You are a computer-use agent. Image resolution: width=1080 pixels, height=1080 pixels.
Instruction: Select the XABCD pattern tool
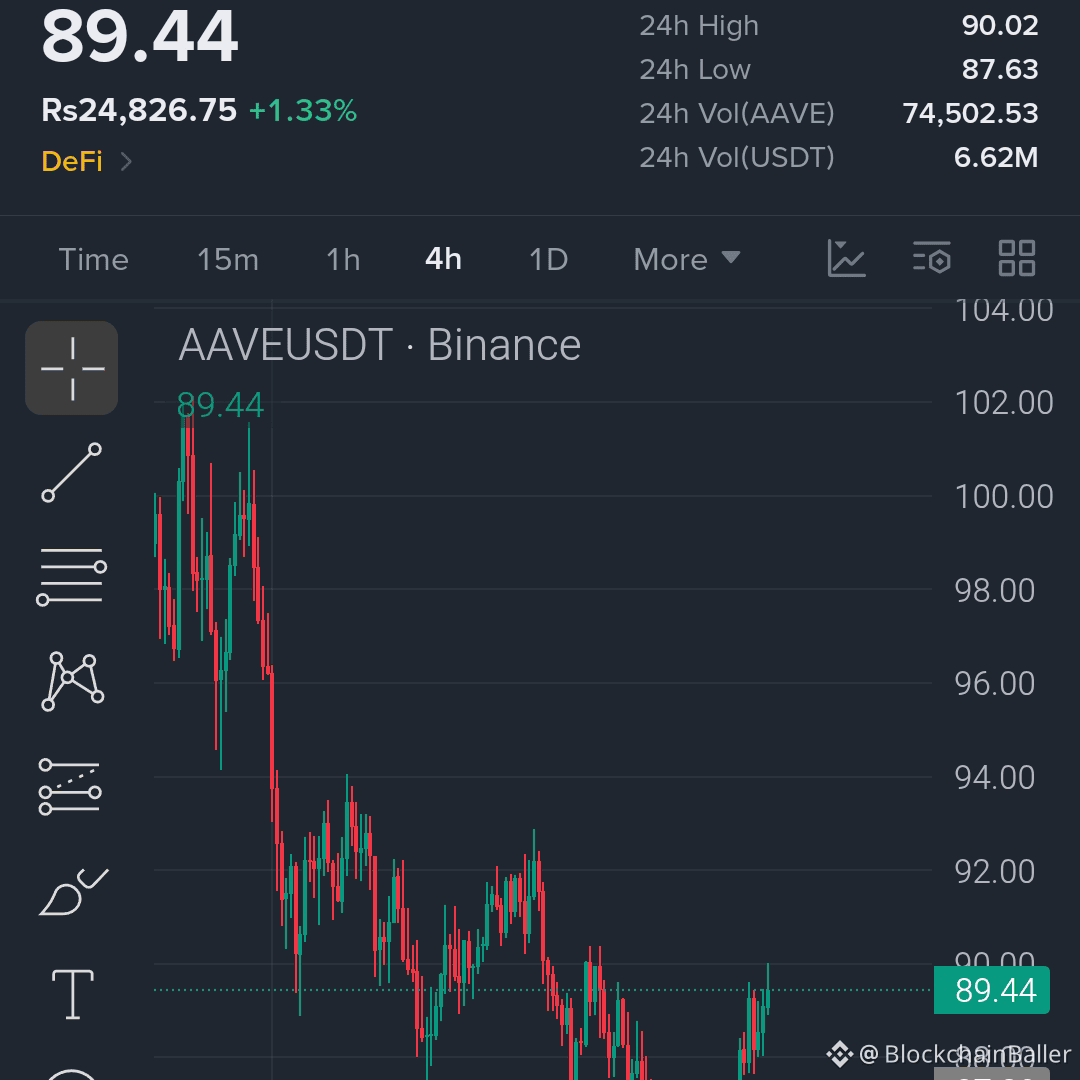click(x=72, y=681)
